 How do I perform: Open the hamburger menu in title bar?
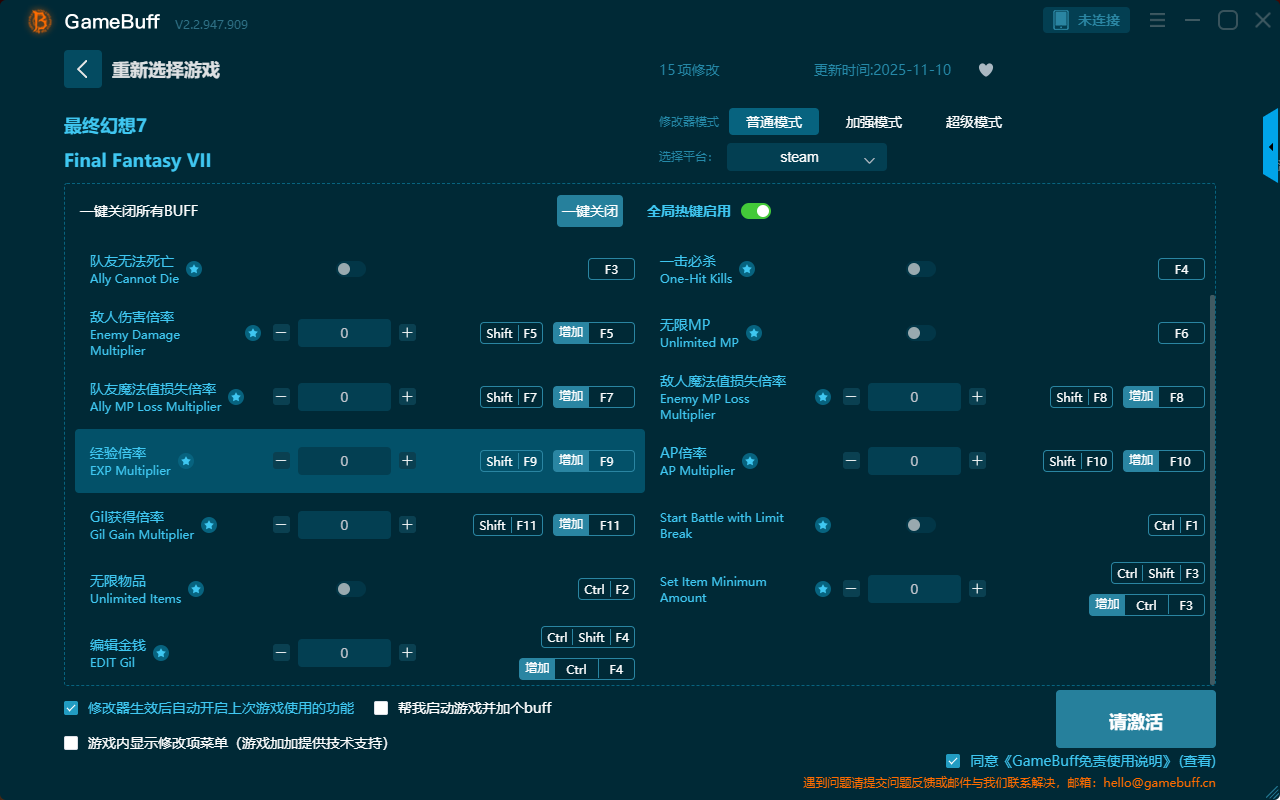point(1157,20)
